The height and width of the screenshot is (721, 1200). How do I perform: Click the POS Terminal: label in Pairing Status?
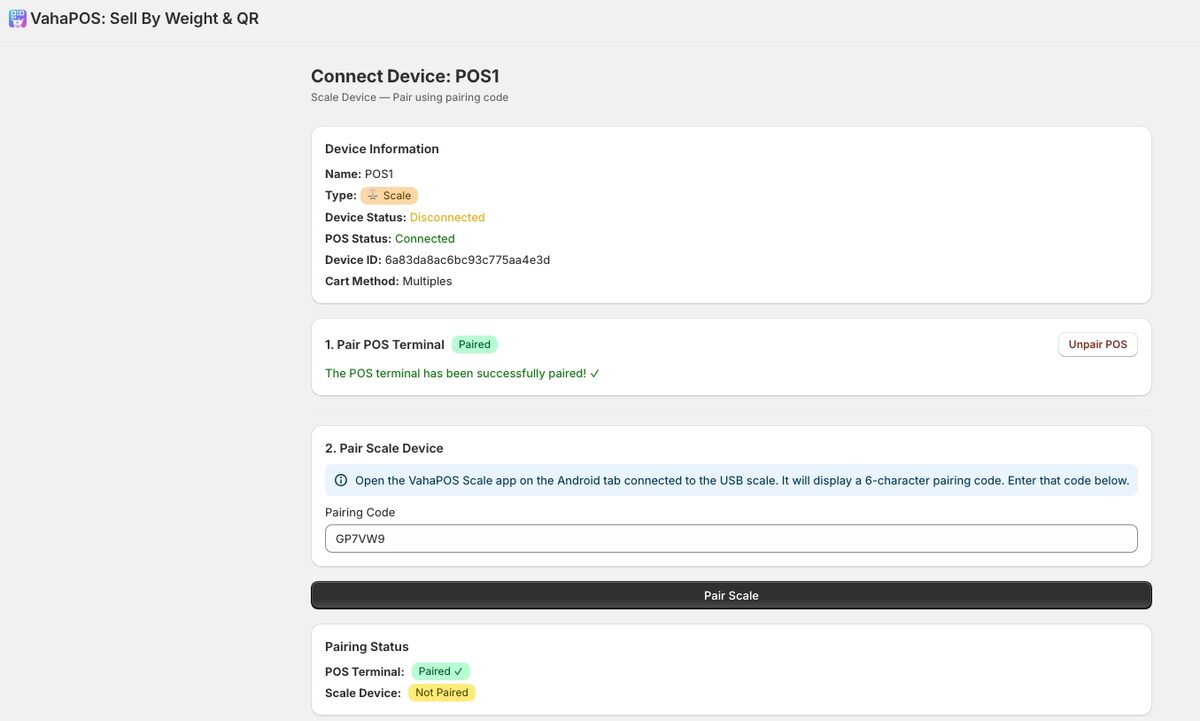[x=365, y=671]
